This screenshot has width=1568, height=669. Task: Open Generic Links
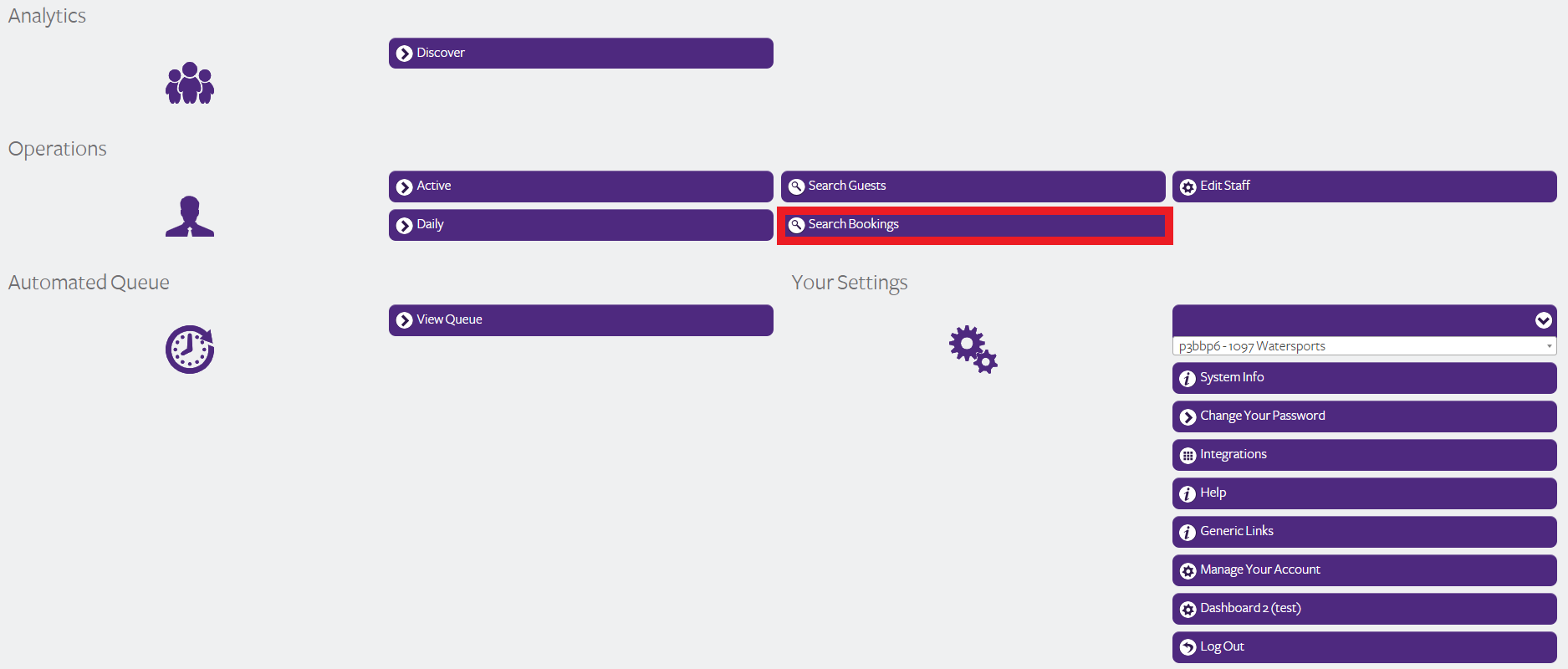coord(1364,532)
